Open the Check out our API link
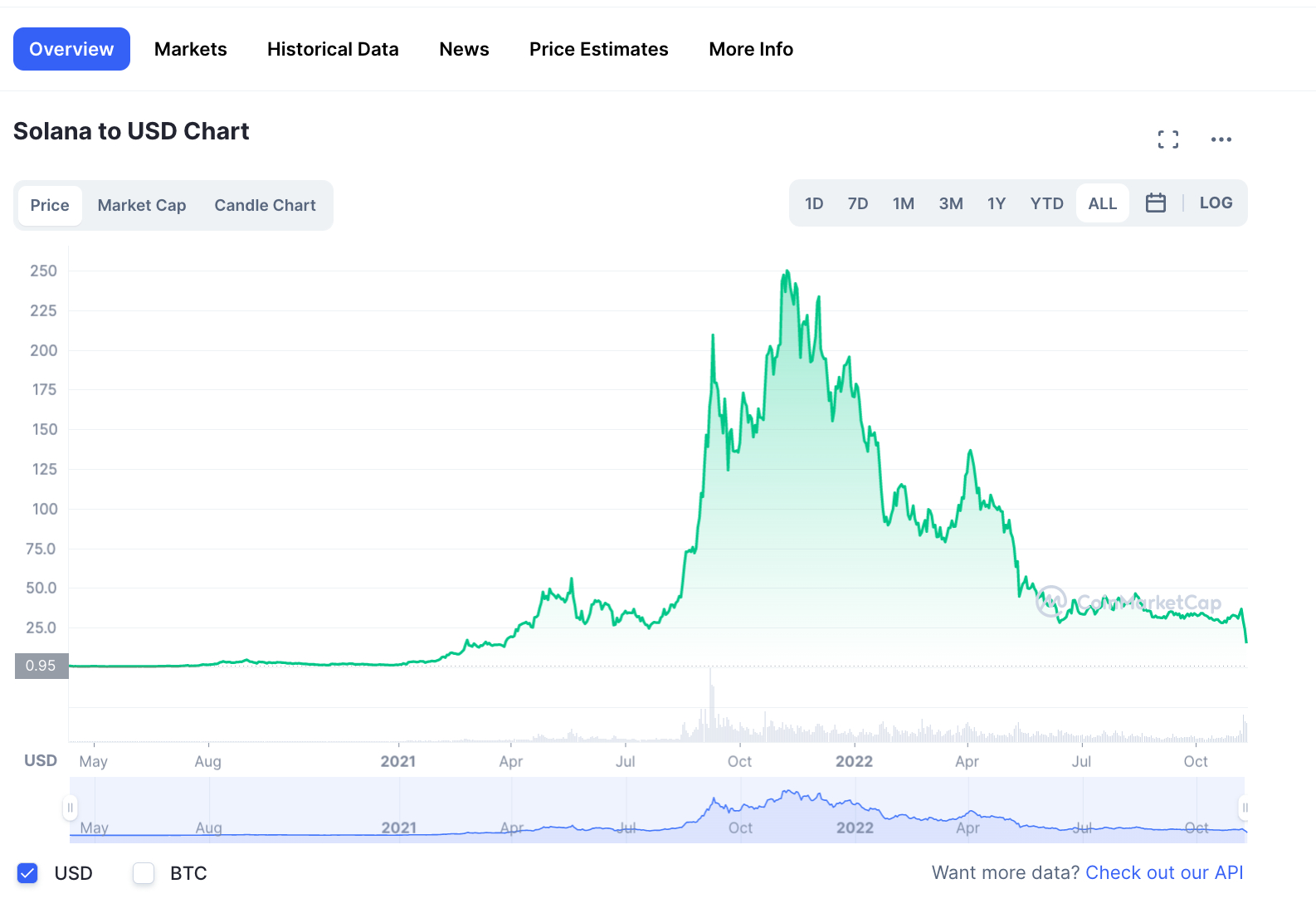Image resolution: width=1316 pixels, height=918 pixels. 1164,872
